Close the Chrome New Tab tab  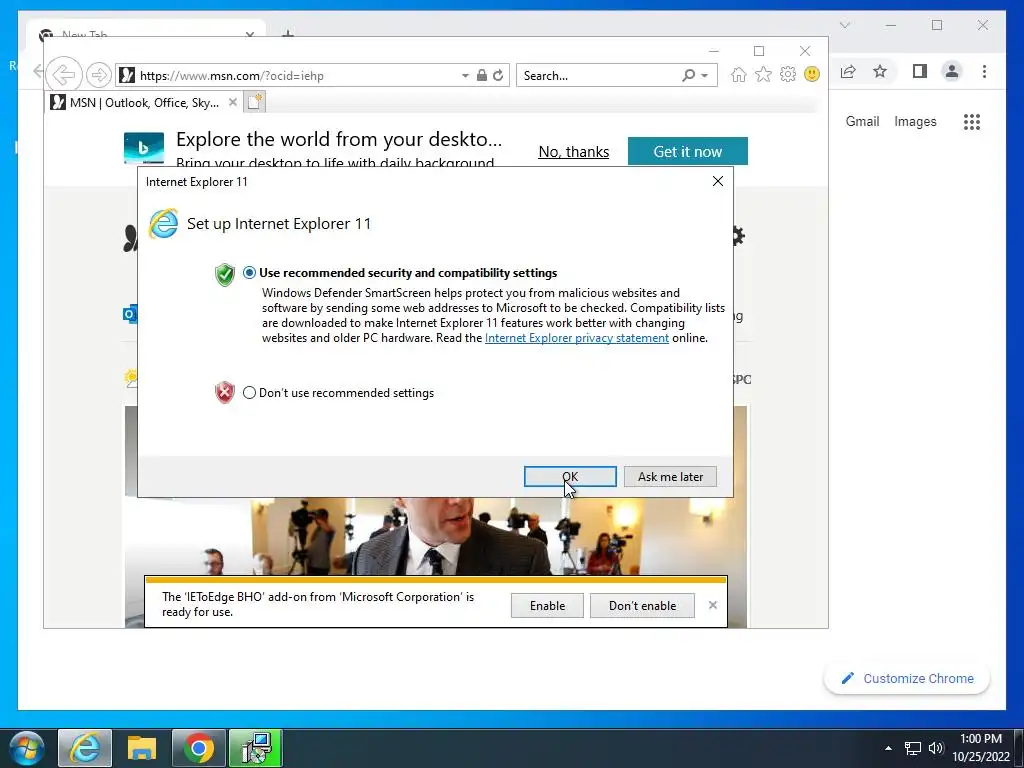point(249,33)
